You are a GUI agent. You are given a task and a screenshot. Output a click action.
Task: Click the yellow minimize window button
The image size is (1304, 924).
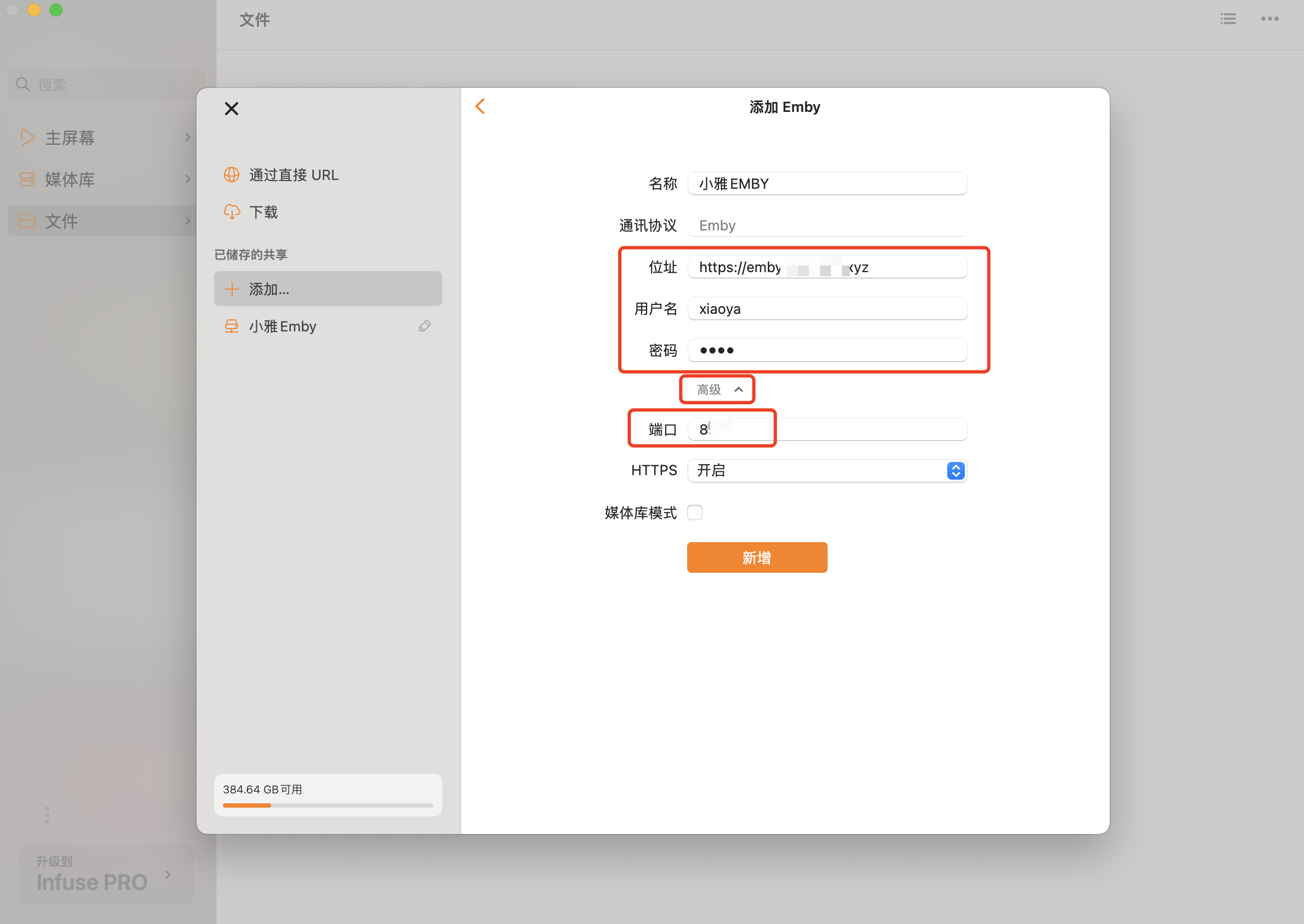[34, 10]
